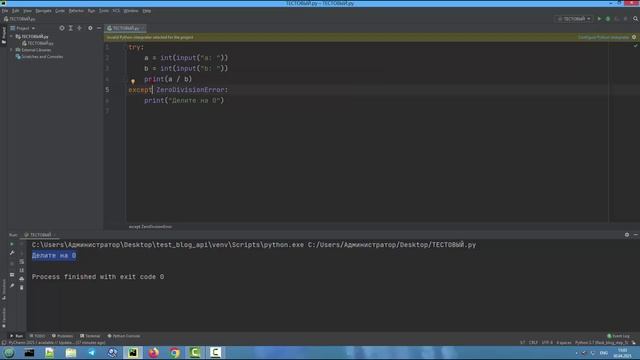This screenshot has width=640, height=360.
Task: Open the Project view dropdown
Action: pos(23,28)
